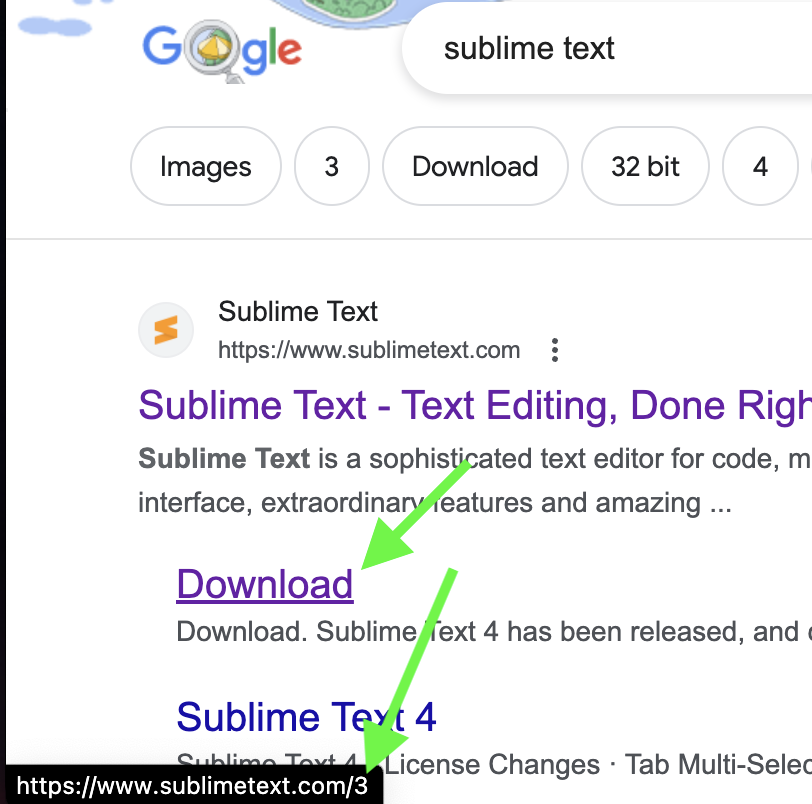The height and width of the screenshot is (804, 812).
Task: Click the "Sublime Text" site name above the URL
Action: (x=298, y=311)
